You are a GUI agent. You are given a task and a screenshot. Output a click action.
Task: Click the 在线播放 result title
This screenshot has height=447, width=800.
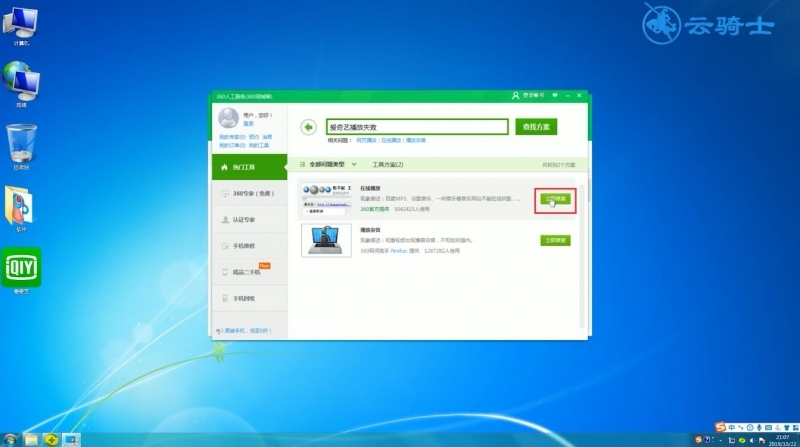tap(370, 188)
